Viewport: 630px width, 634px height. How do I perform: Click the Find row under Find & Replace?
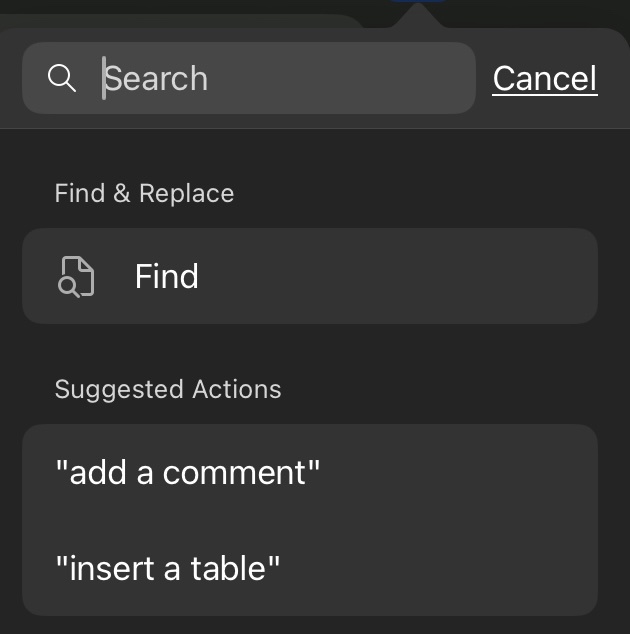[310, 276]
